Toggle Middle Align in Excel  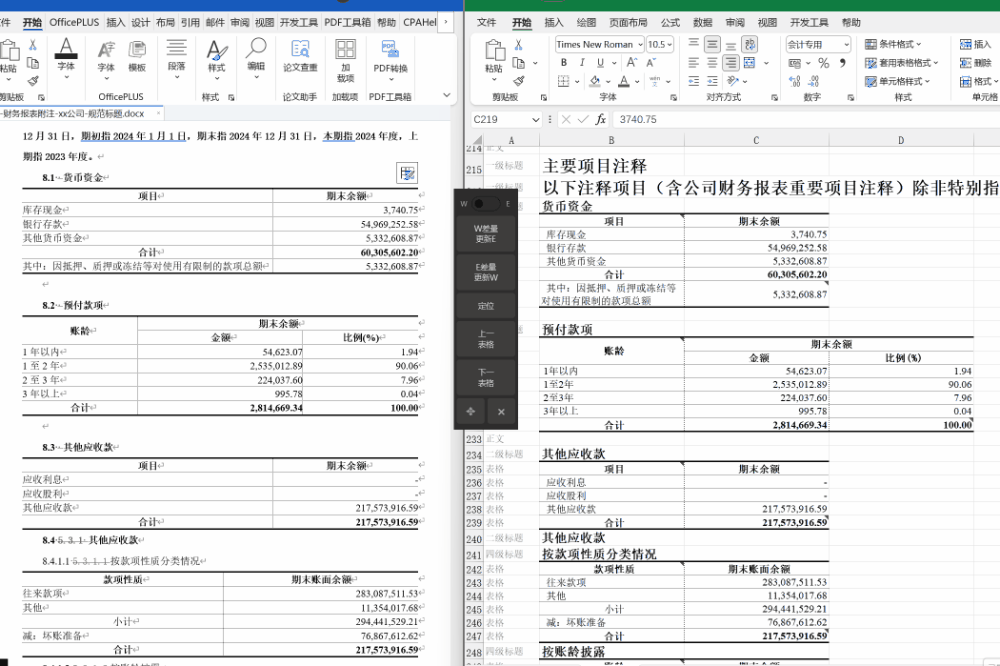(x=712, y=44)
